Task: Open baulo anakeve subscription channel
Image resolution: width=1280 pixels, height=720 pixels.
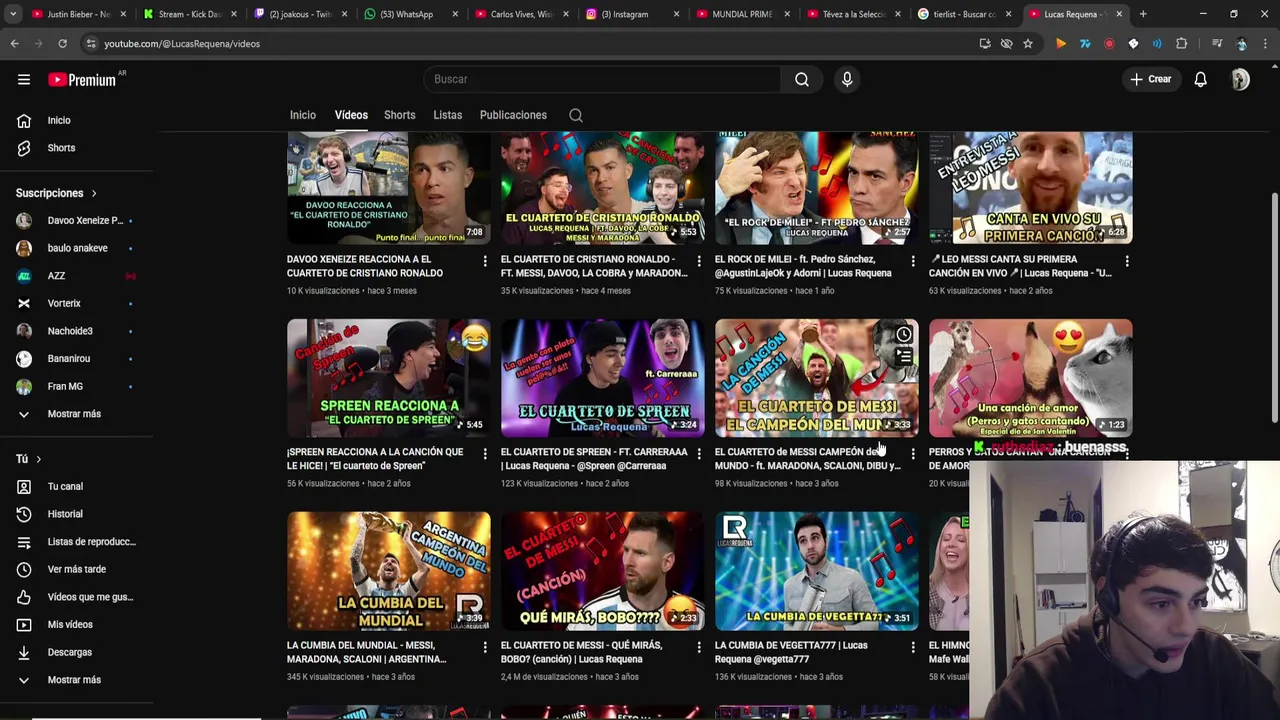Action: pyautogui.click(x=78, y=248)
